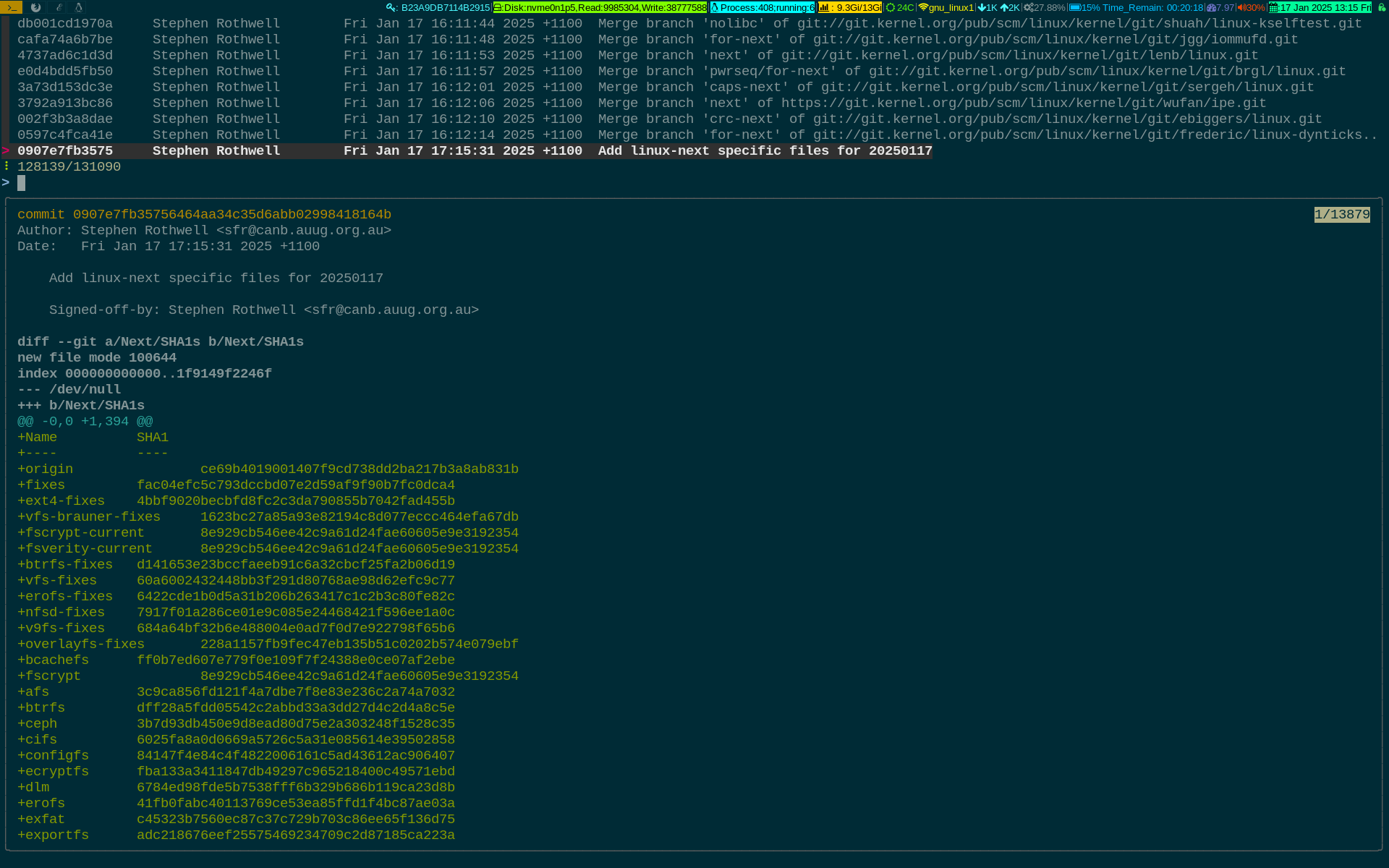Screen dimensions: 1389x868
Task: Click Time_Remain 00:20:18 battery text
Action: coord(1152,7)
